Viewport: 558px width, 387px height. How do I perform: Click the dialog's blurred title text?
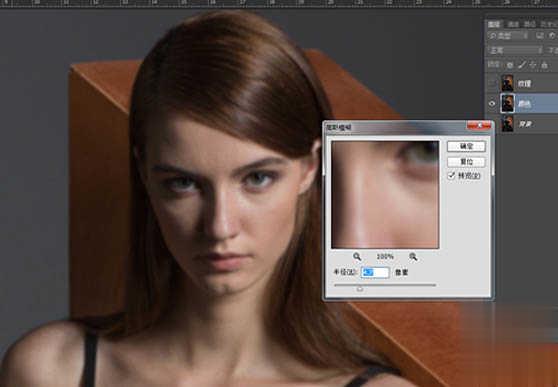[339, 127]
